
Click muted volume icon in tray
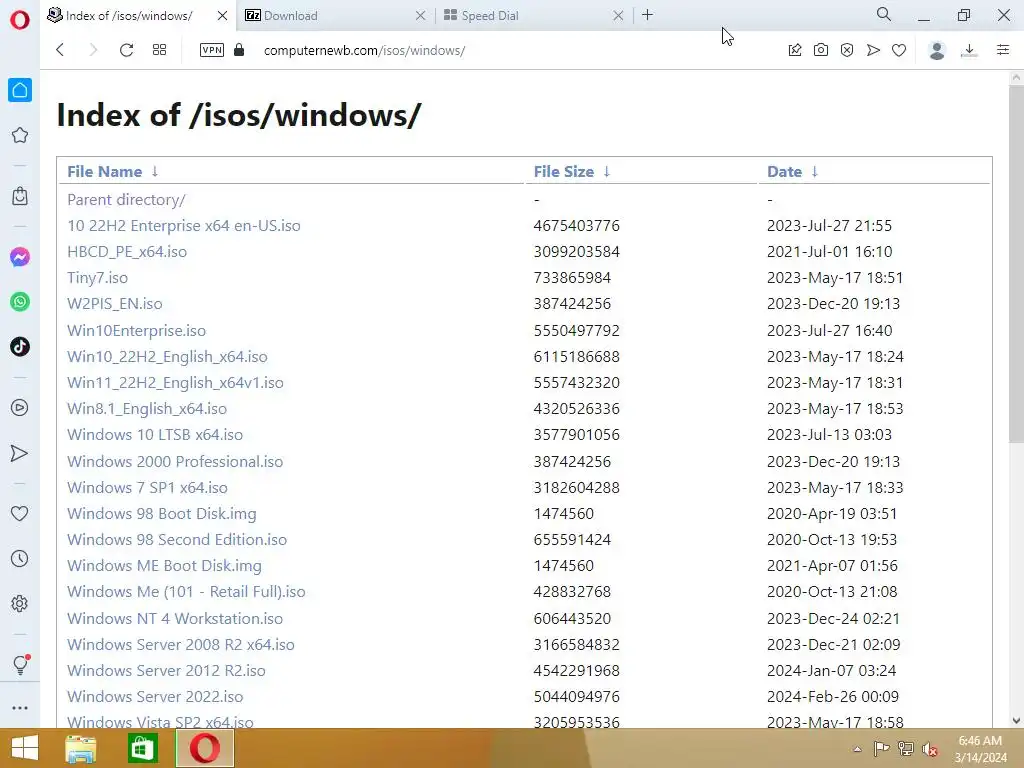pos(930,749)
